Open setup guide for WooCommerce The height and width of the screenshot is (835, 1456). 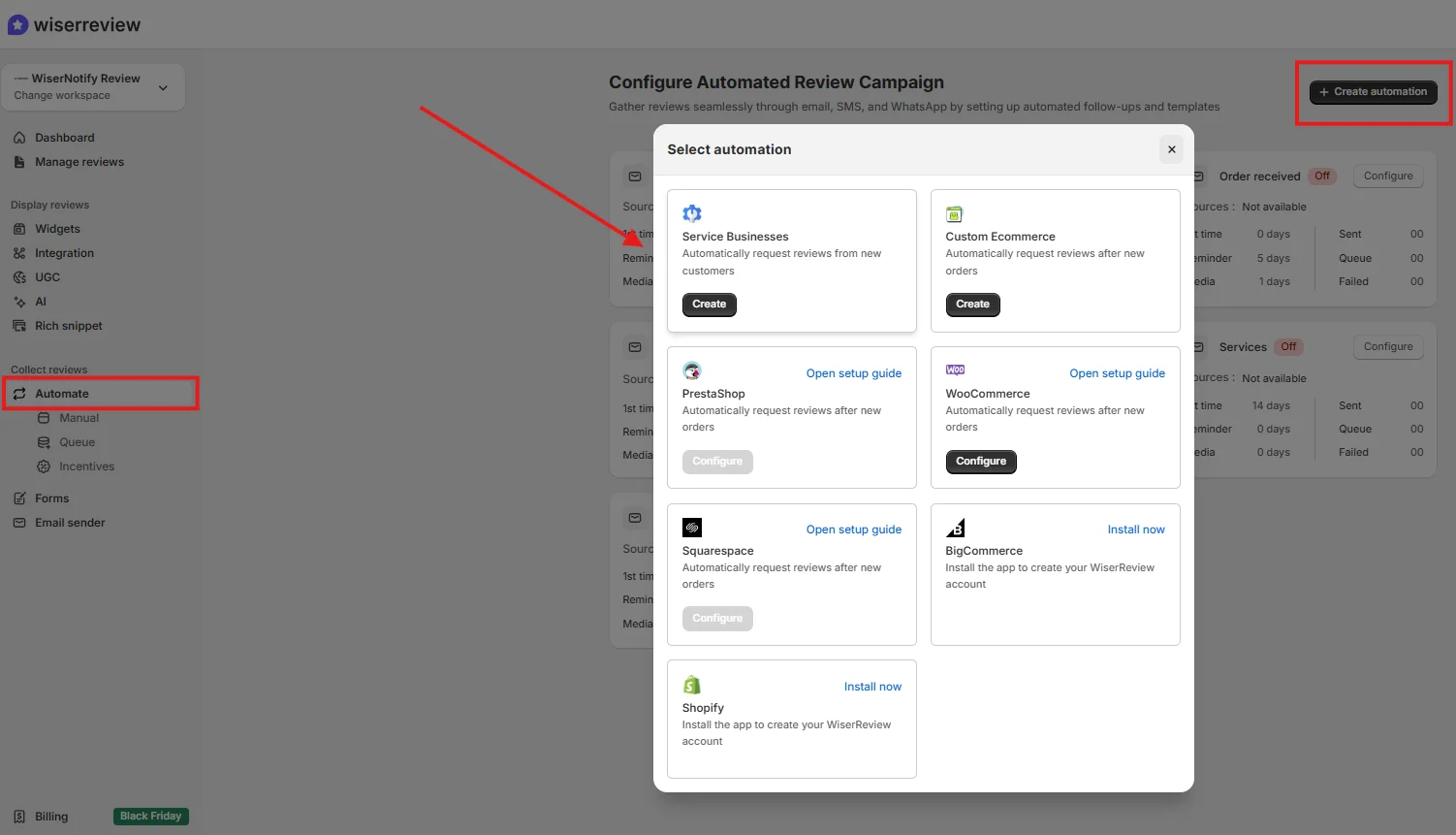tap(1117, 372)
